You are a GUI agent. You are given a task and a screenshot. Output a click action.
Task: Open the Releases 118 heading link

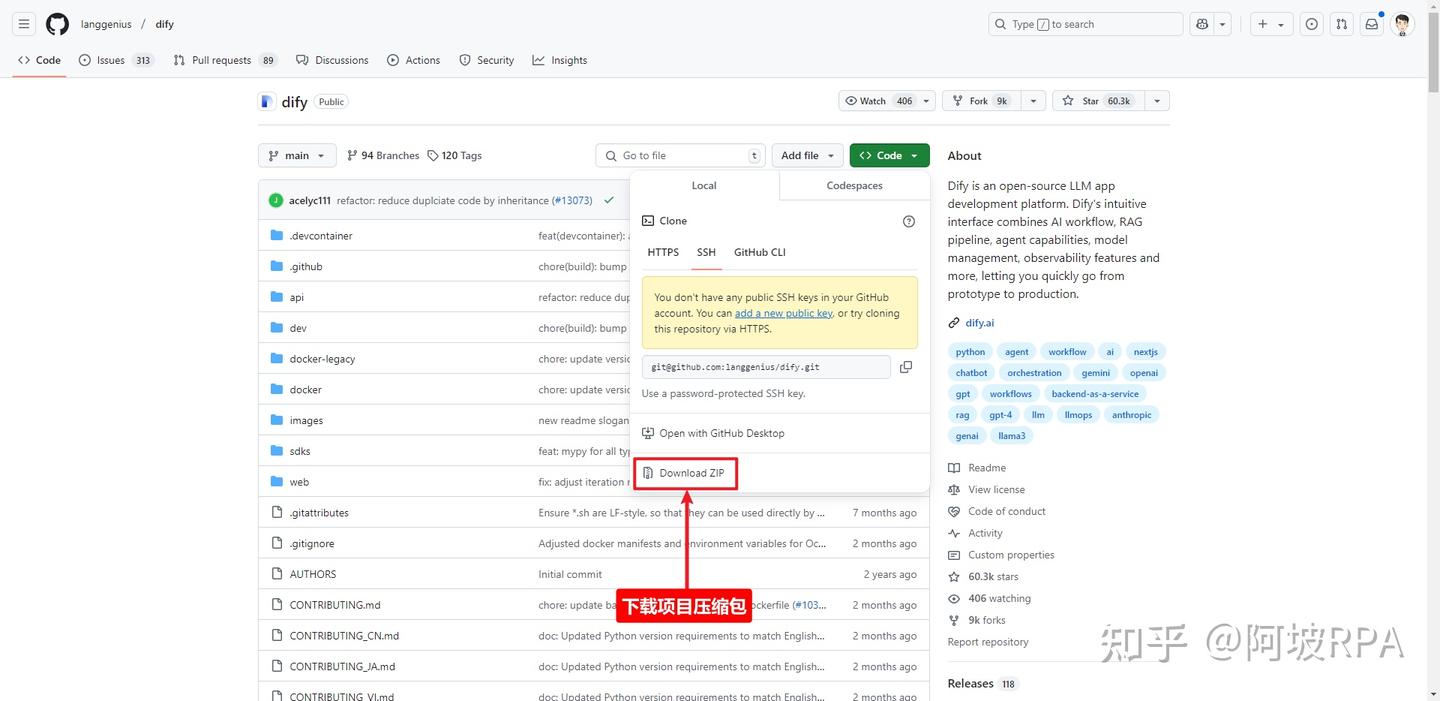pyautogui.click(x=981, y=684)
